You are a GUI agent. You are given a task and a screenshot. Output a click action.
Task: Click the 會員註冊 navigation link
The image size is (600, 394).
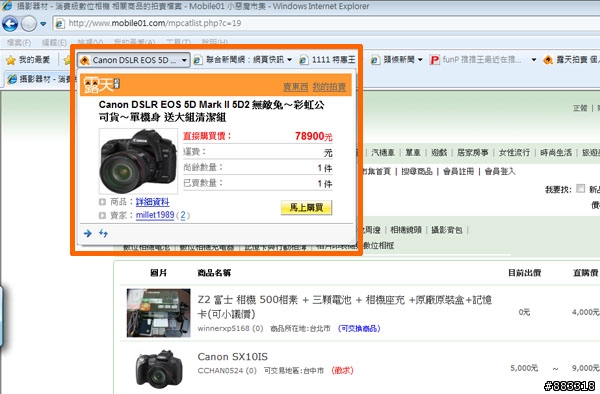458,171
